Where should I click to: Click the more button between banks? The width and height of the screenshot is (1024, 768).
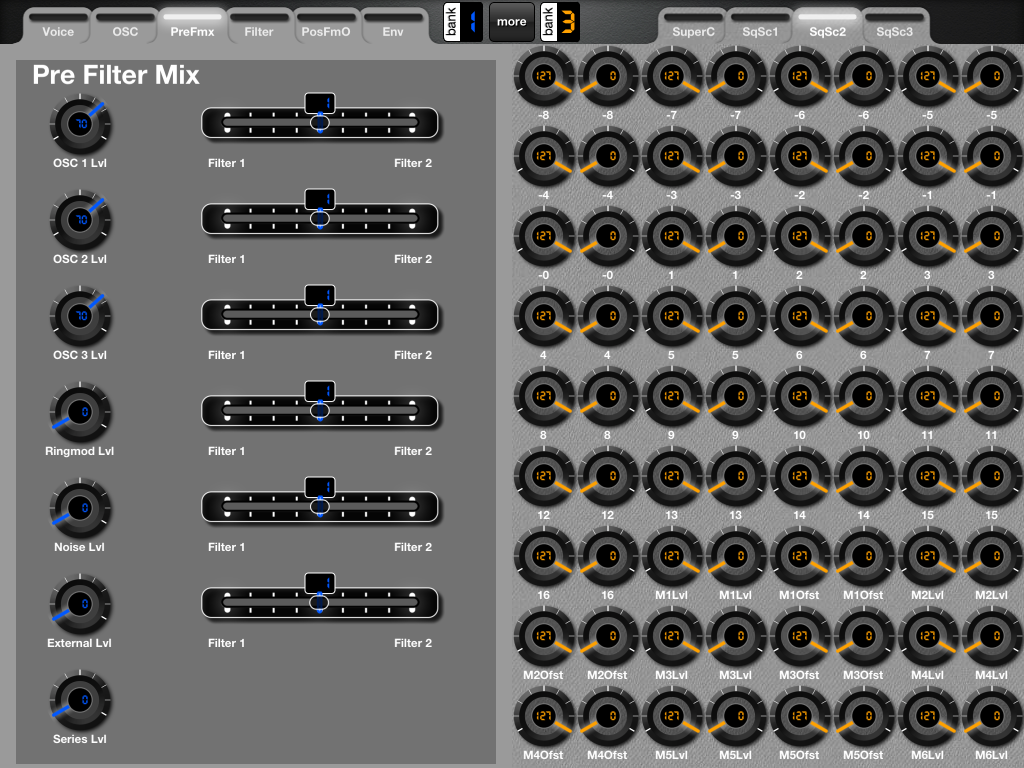pyautogui.click(x=511, y=22)
